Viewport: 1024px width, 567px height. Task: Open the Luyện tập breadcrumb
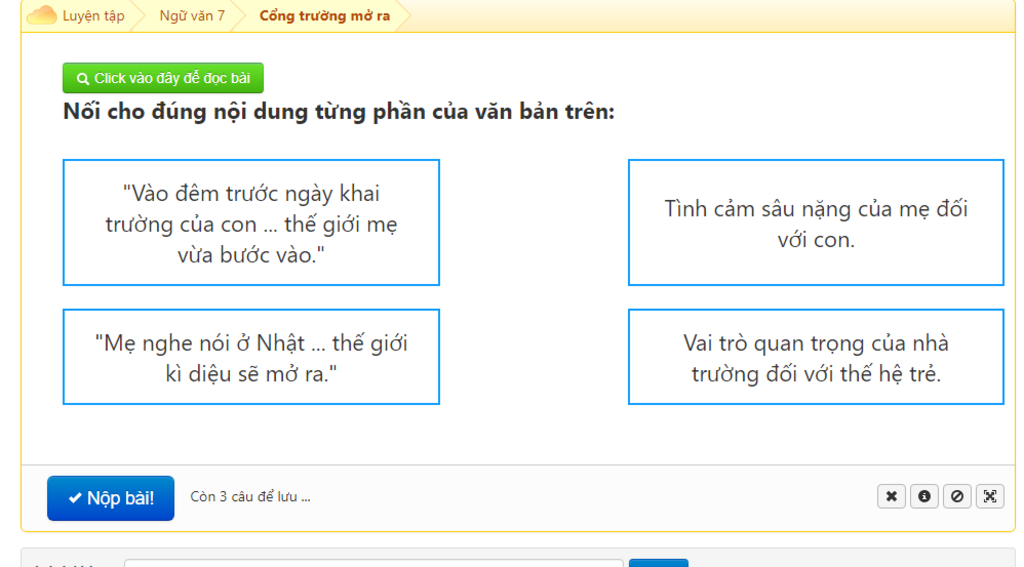[x=93, y=16]
